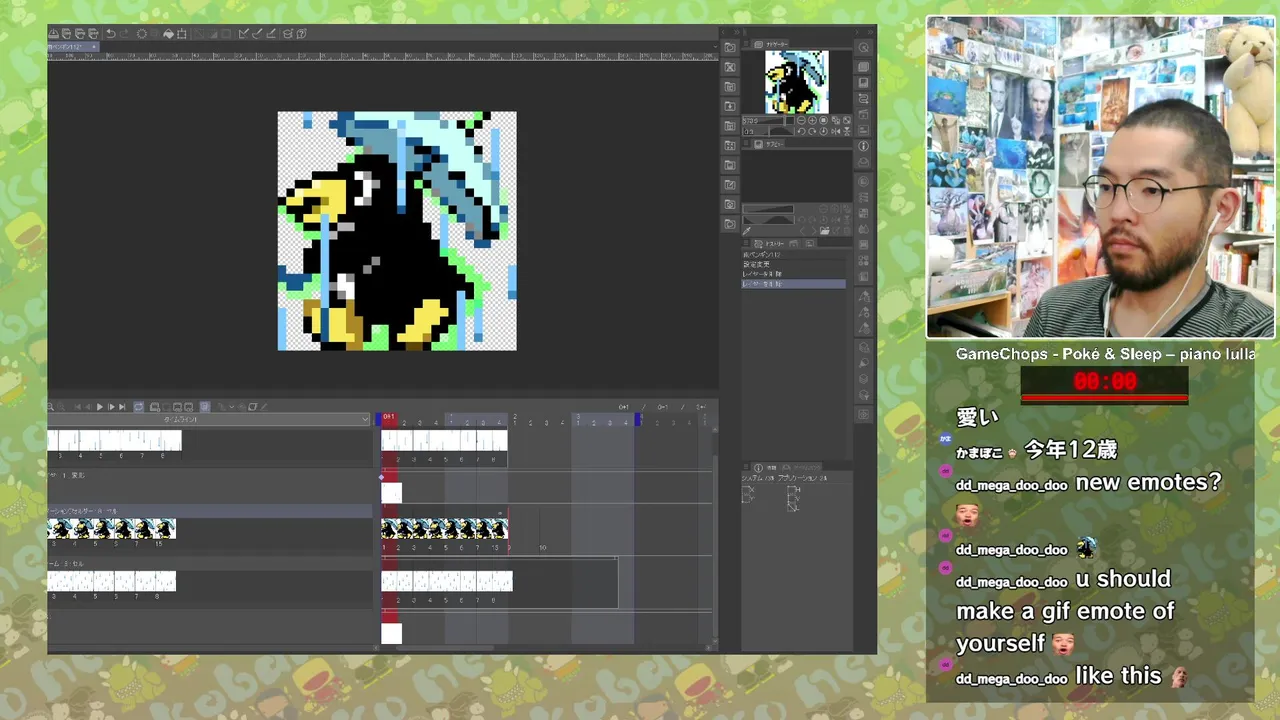
Task: Play the animation in the timeline
Action: [x=100, y=407]
